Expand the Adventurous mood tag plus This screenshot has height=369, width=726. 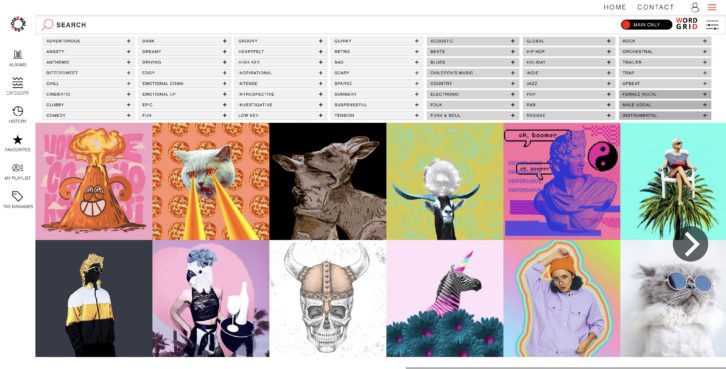point(129,41)
